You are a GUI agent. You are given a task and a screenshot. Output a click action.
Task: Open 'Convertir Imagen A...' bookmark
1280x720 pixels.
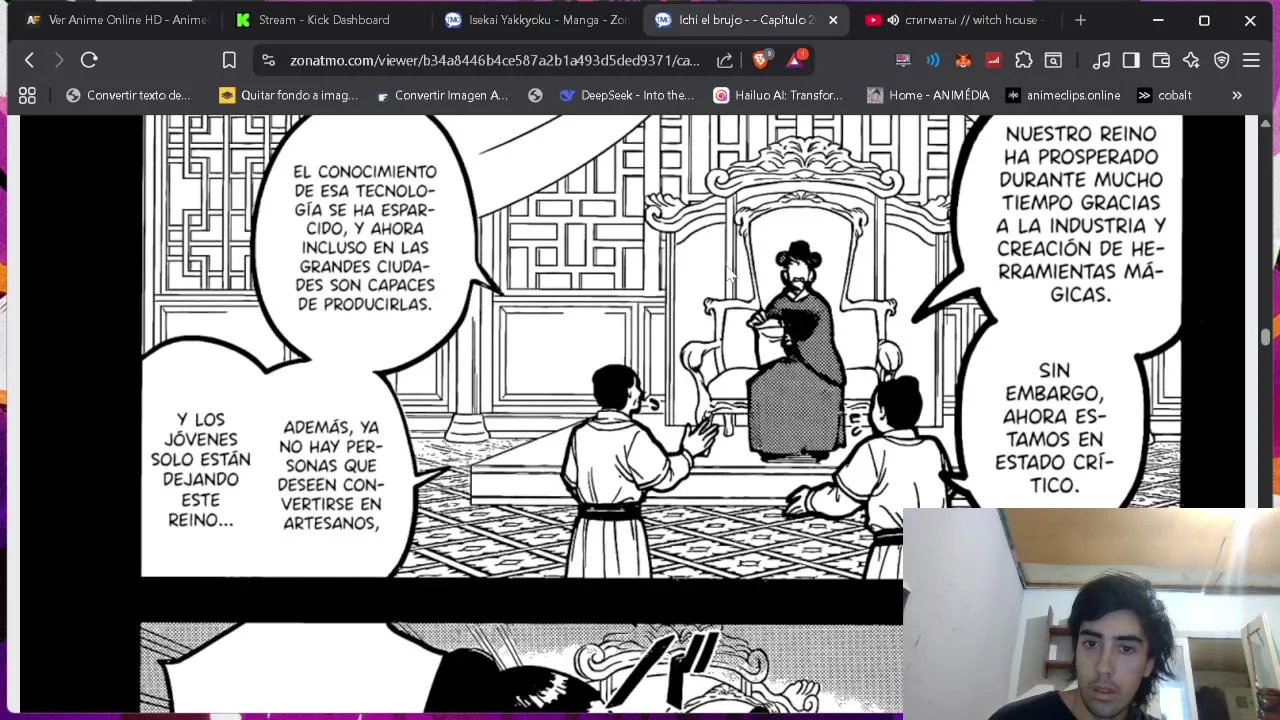442,95
